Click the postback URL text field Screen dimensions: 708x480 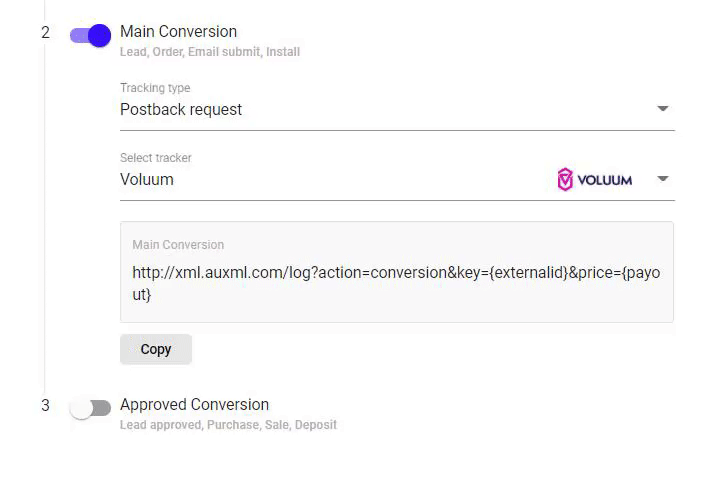point(397,272)
